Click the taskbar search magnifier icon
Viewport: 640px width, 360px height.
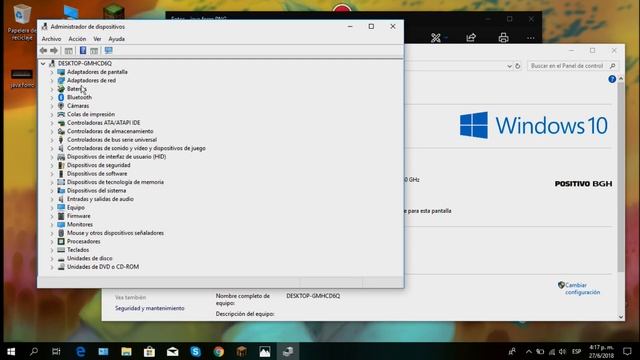click(x=34, y=351)
